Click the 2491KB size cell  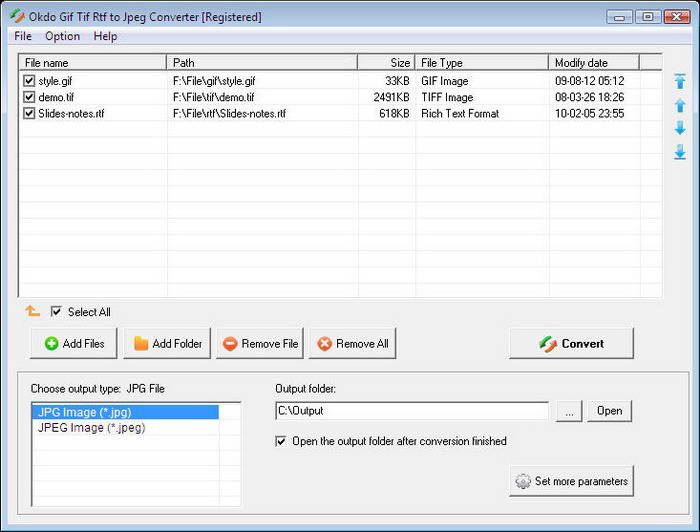392,97
